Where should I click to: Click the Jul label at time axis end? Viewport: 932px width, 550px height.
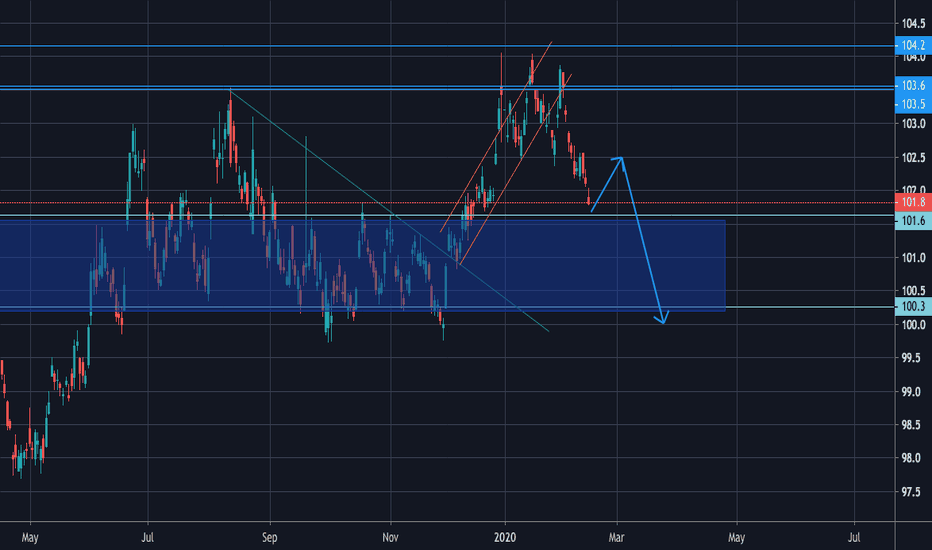[x=854, y=538]
